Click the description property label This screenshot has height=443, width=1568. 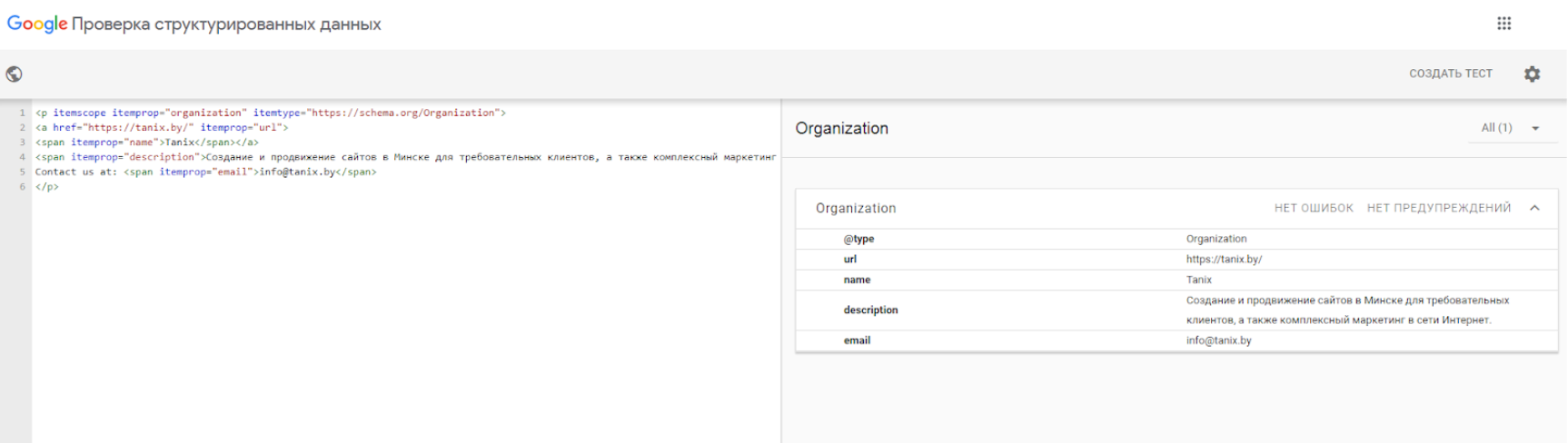tap(870, 310)
